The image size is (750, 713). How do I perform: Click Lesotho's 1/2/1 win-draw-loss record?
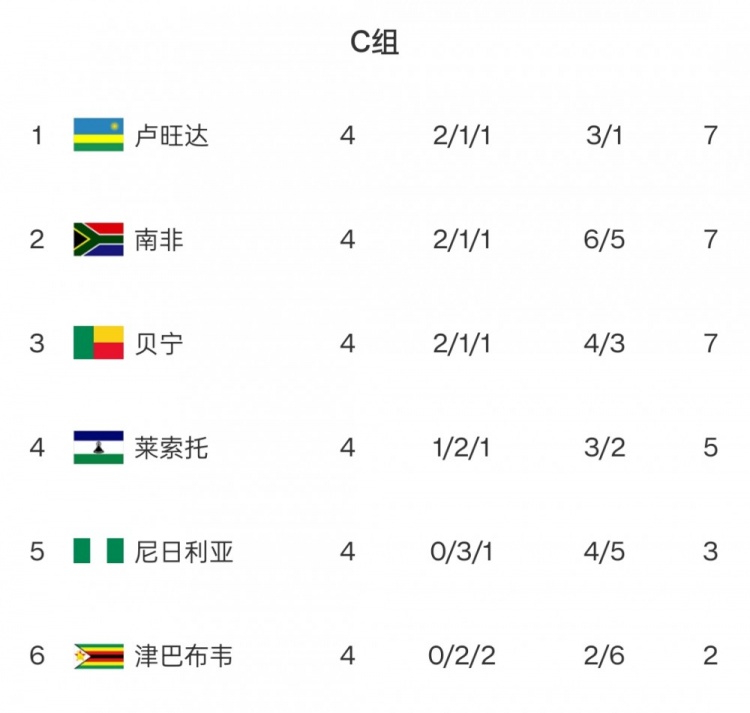click(x=462, y=447)
